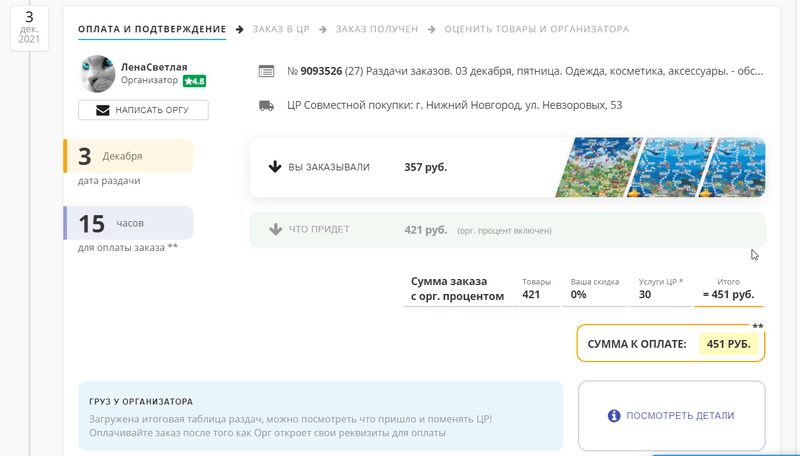The image size is (800, 456).
Task: Open the ЛенаСветлая organizer profile link
Action: click(x=154, y=67)
